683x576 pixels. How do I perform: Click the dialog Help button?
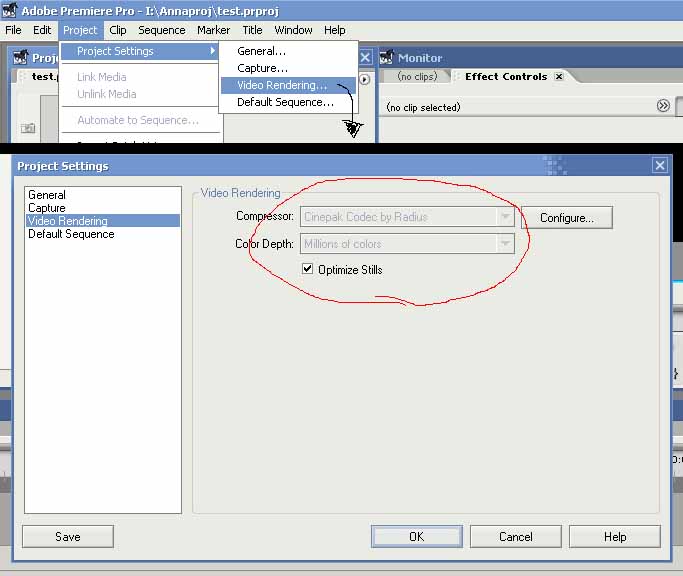[x=615, y=536]
